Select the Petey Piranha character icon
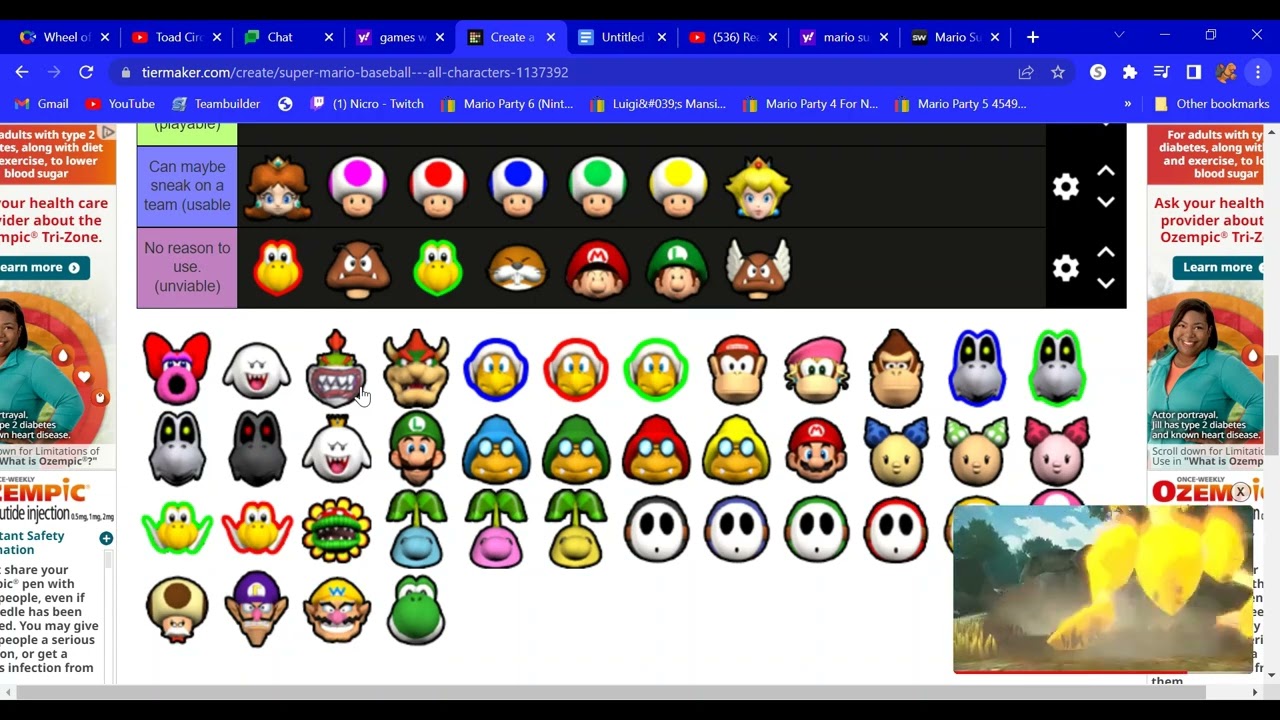The image size is (1280, 720). 337,528
